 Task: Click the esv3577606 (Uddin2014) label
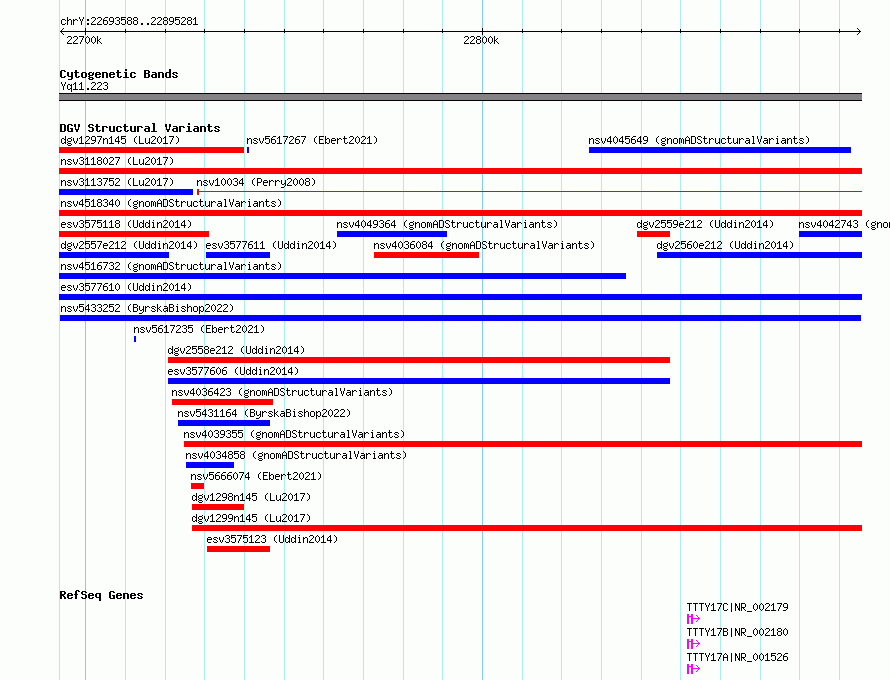click(233, 371)
